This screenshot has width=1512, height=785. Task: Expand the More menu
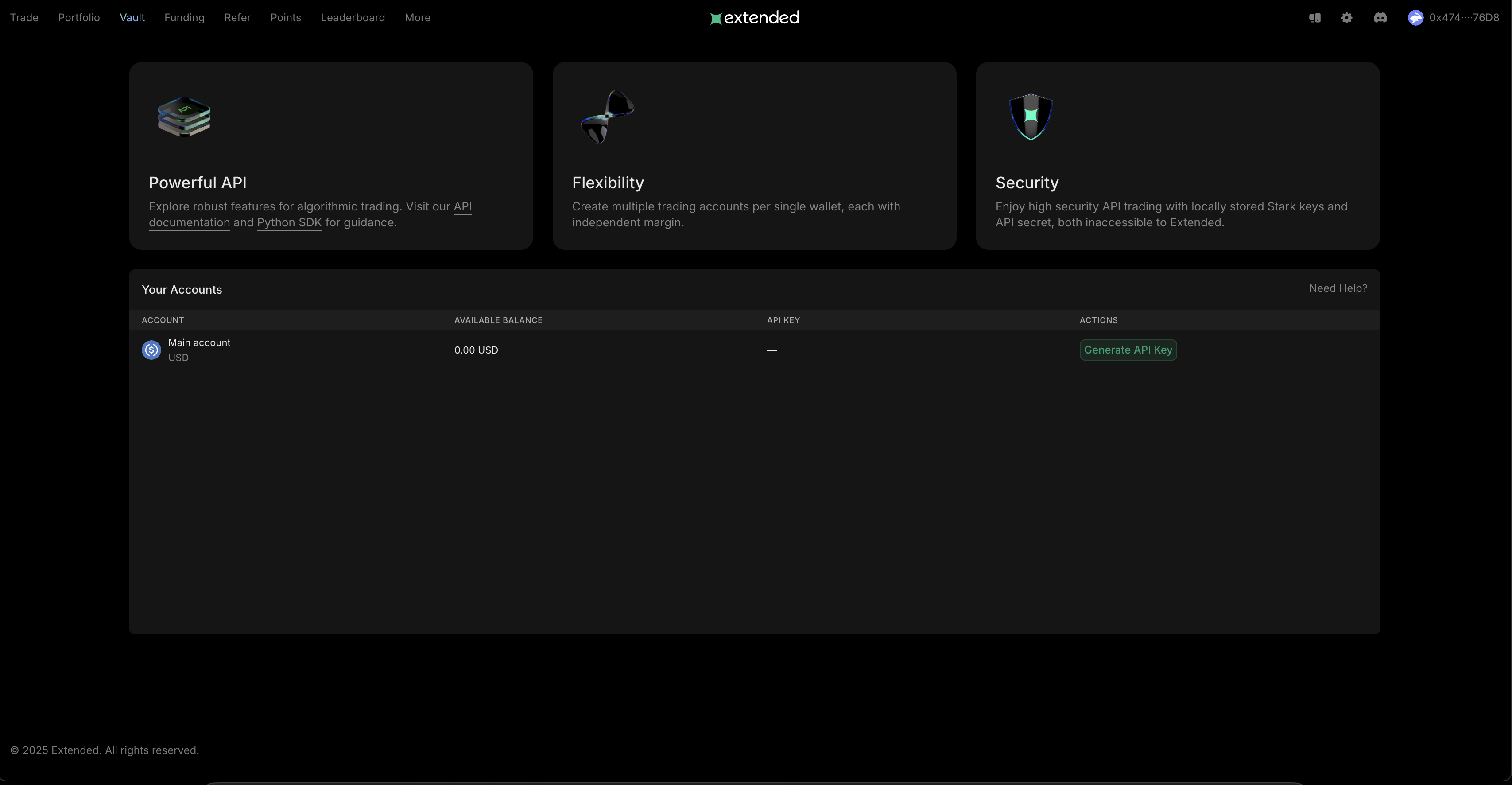[x=417, y=18]
